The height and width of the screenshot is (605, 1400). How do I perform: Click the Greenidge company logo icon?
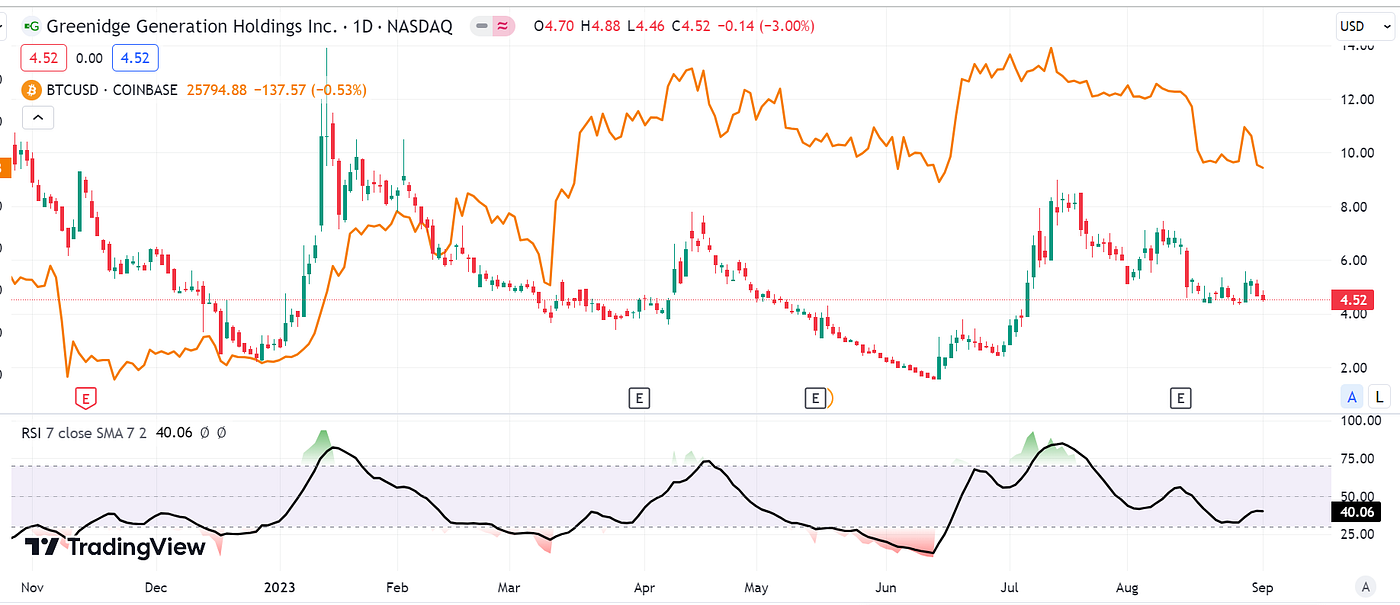coord(31,26)
